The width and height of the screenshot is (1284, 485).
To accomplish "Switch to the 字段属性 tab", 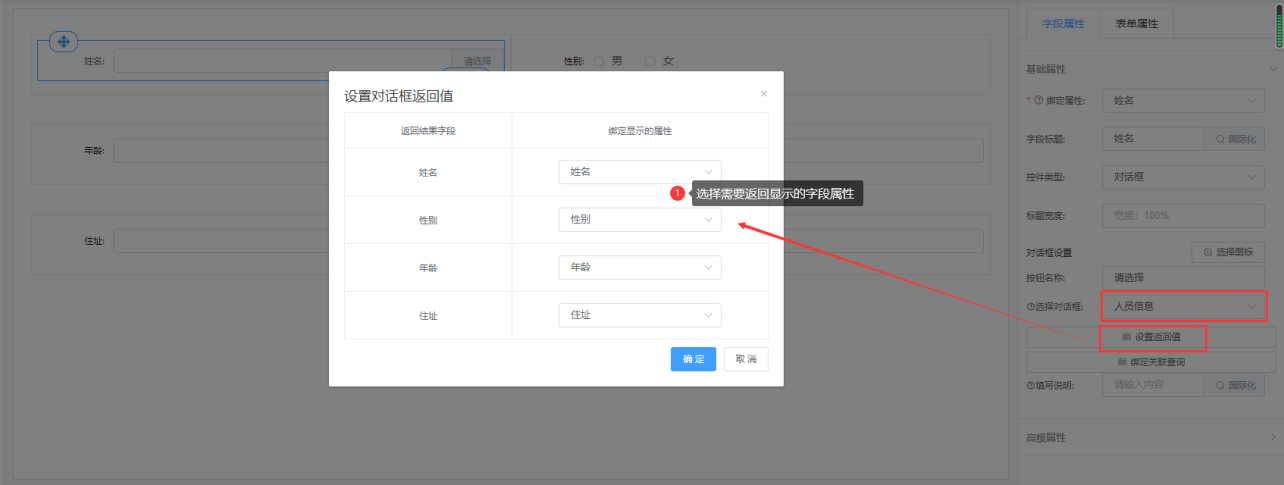I will [1063, 22].
